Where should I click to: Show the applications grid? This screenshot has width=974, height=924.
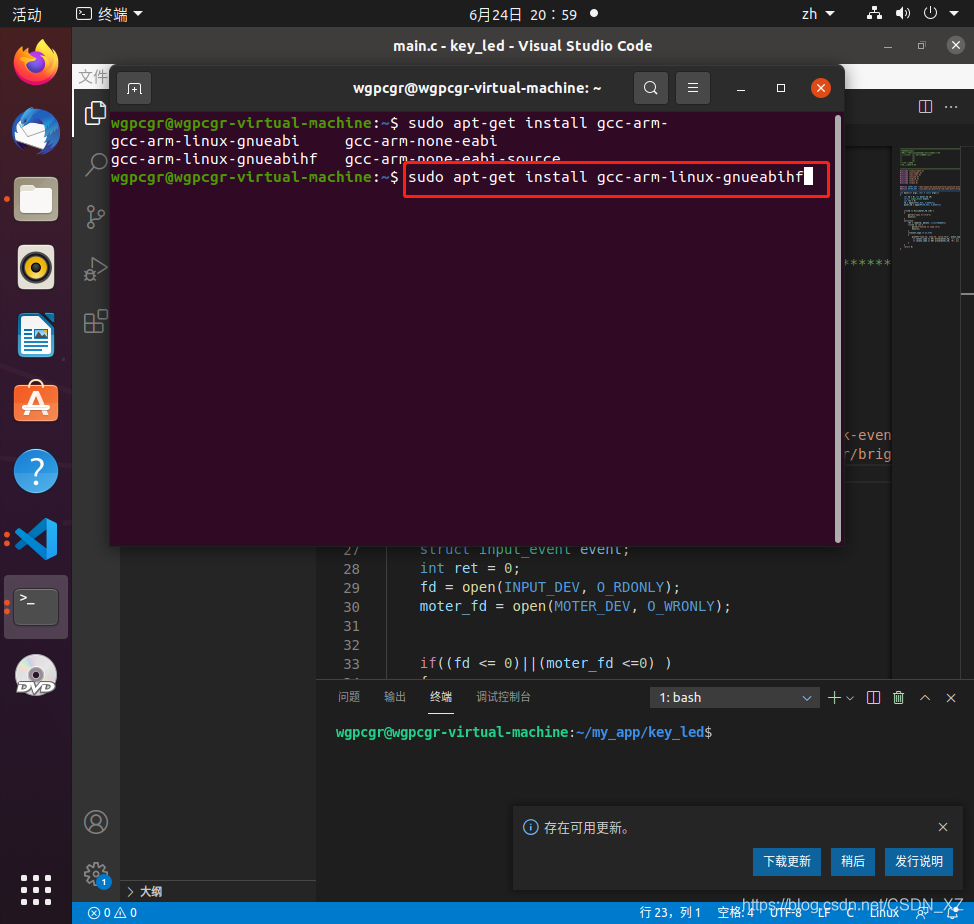point(36,890)
